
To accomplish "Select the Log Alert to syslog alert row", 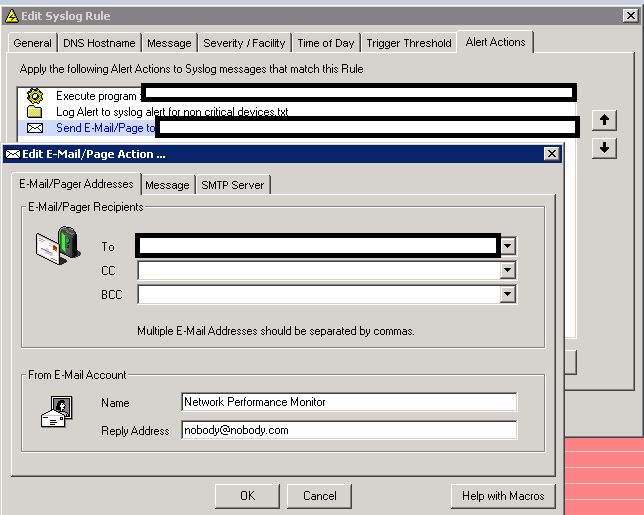I will (x=297, y=112).
